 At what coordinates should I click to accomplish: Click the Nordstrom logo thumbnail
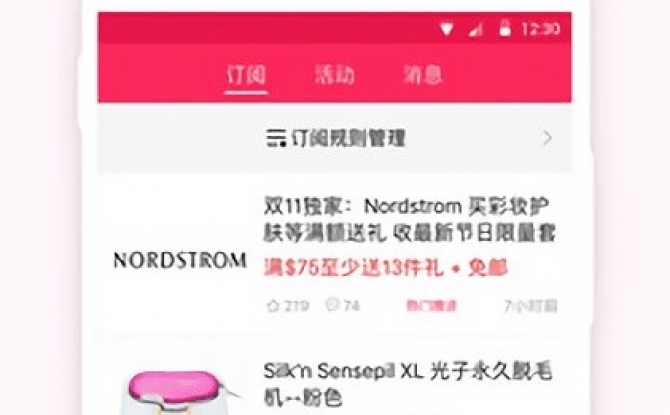point(179,260)
